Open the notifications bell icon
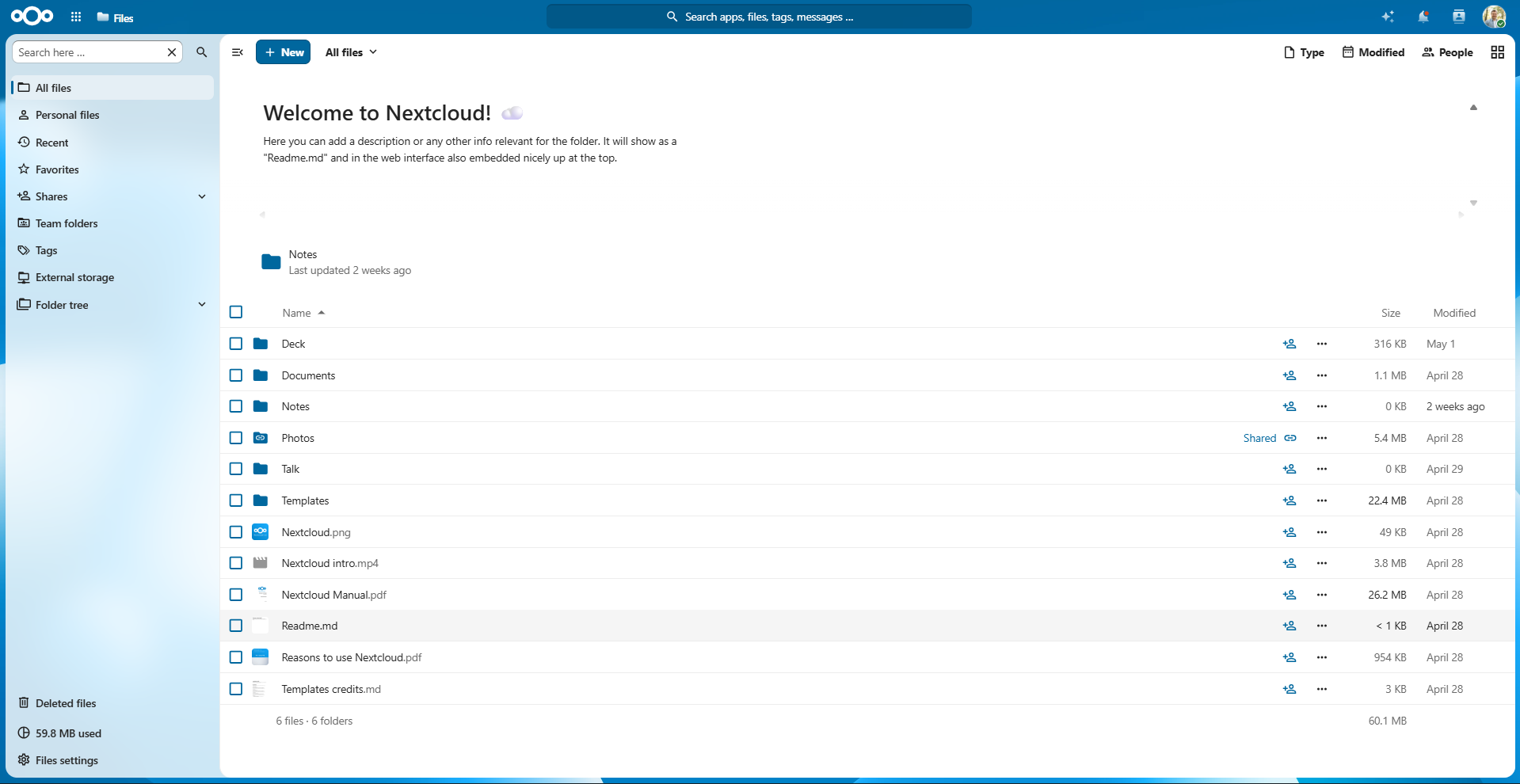 1423,17
